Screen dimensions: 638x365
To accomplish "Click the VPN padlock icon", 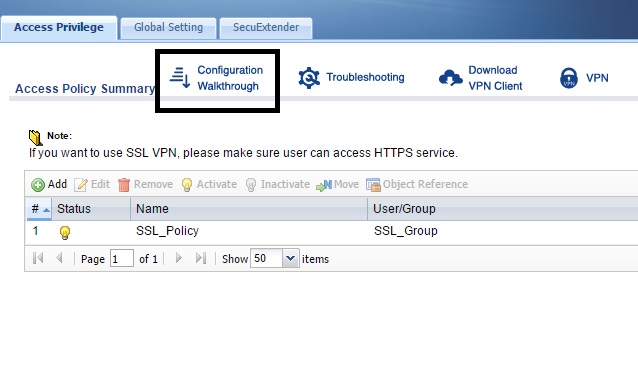I will click(x=569, y=78).
